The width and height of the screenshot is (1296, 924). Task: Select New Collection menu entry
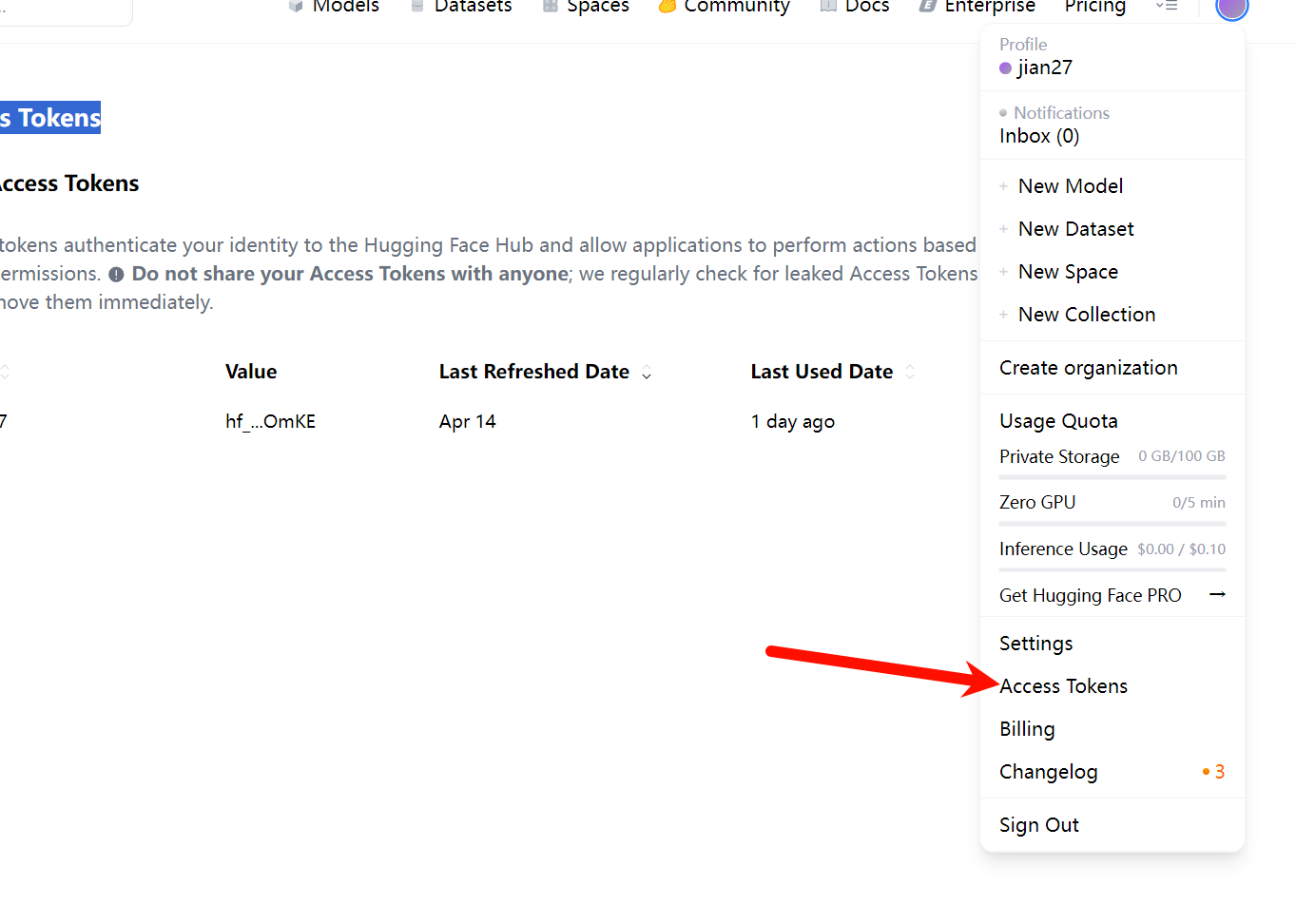pyautogui.click(x=1087, y=315)
